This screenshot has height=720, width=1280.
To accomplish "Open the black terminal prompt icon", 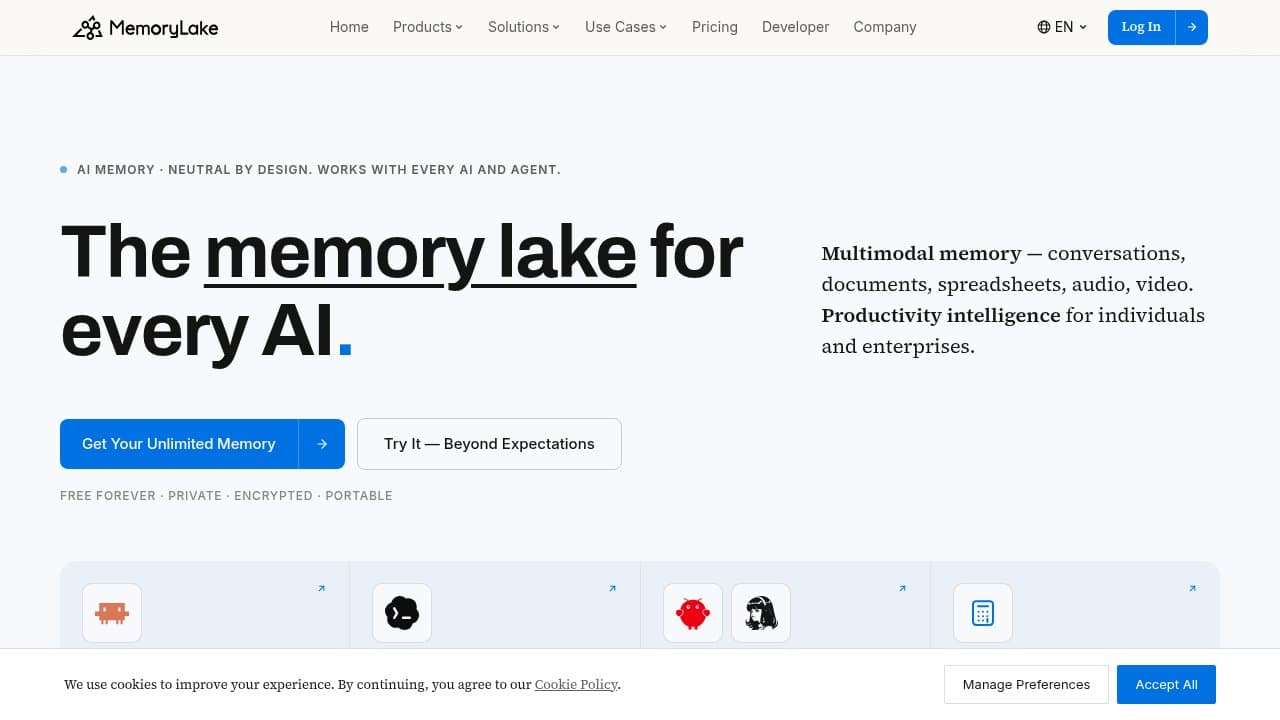I will (402, 613).
